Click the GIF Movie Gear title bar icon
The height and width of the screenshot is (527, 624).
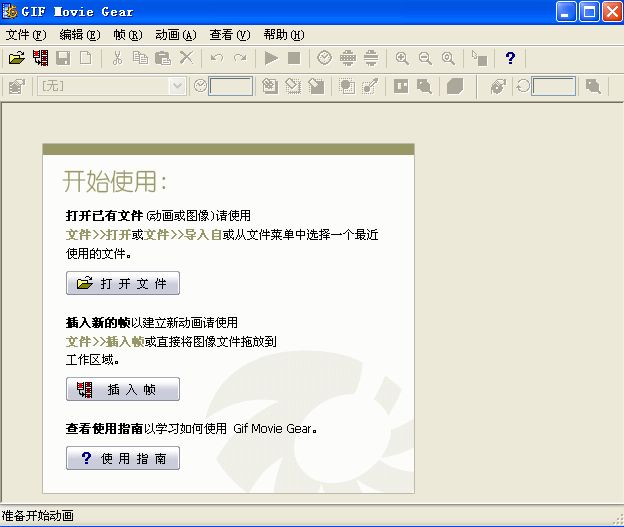pos(10,11)
